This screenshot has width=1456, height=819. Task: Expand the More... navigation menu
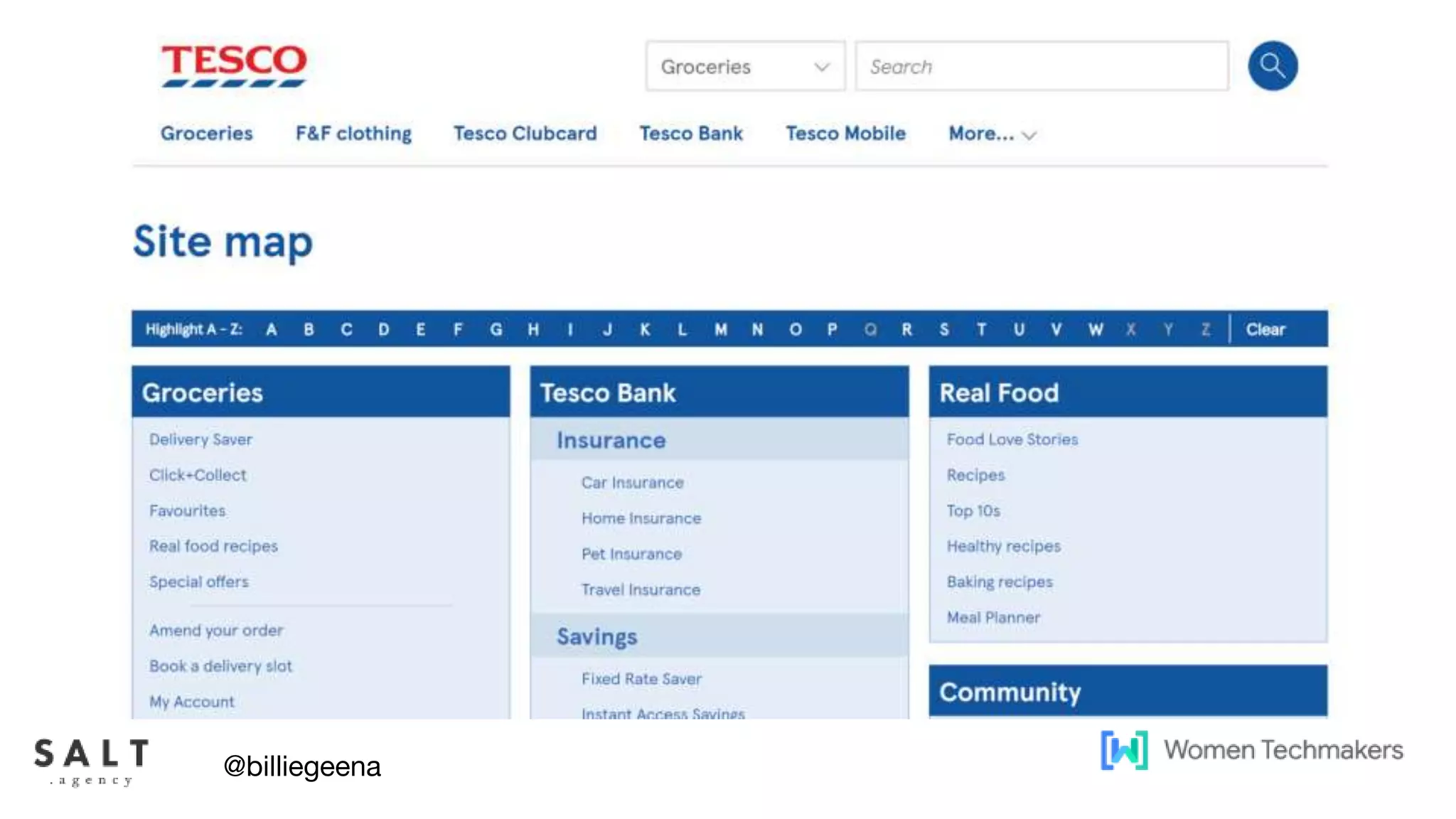(x=992, y=134)
